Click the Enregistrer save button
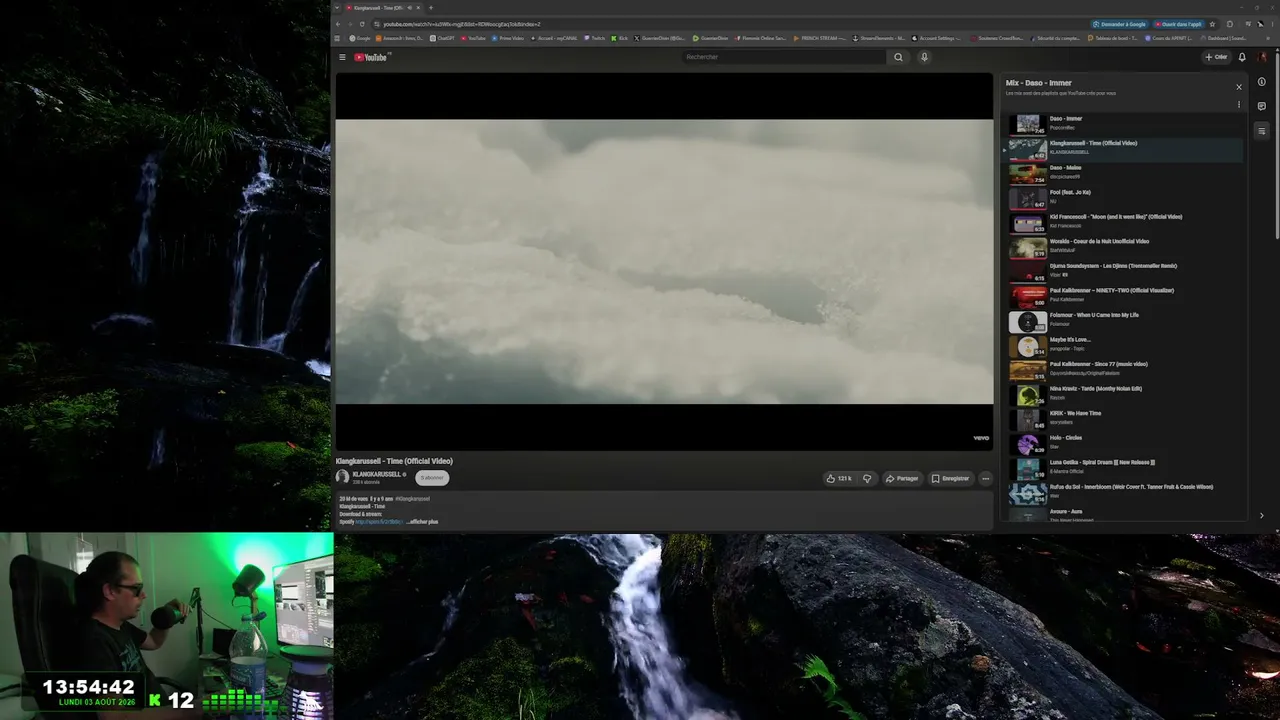Viewport: 1280px width, 720px height. [x=950, y=478]
